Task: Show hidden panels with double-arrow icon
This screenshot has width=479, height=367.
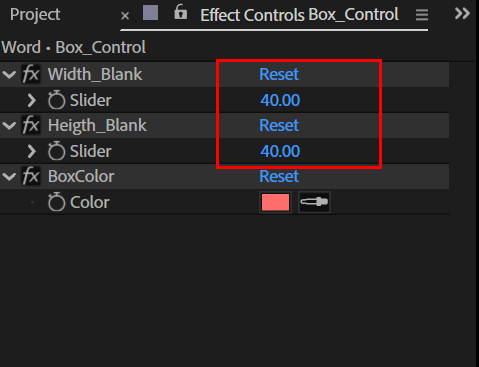Action: [x=462, y=14]
